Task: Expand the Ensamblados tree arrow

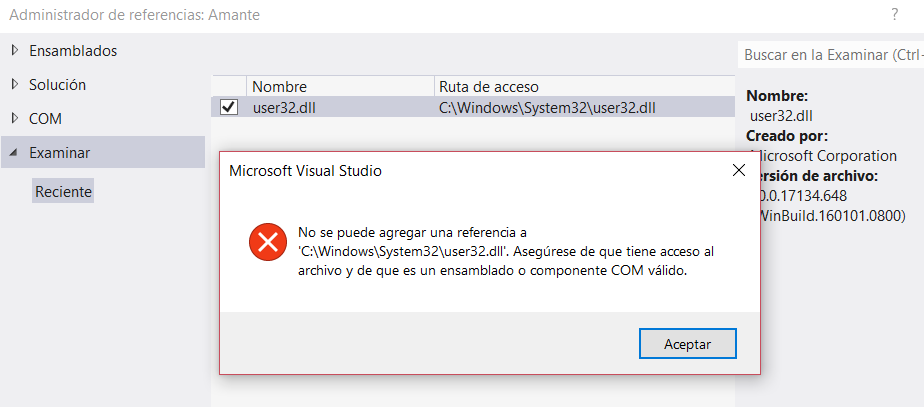Action: [15, 51]
